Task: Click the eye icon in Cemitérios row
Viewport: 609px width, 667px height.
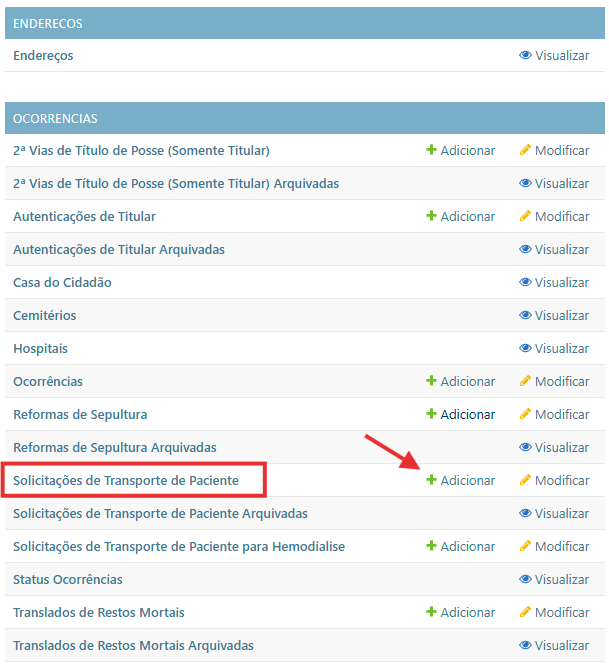Action: [525, 315]
